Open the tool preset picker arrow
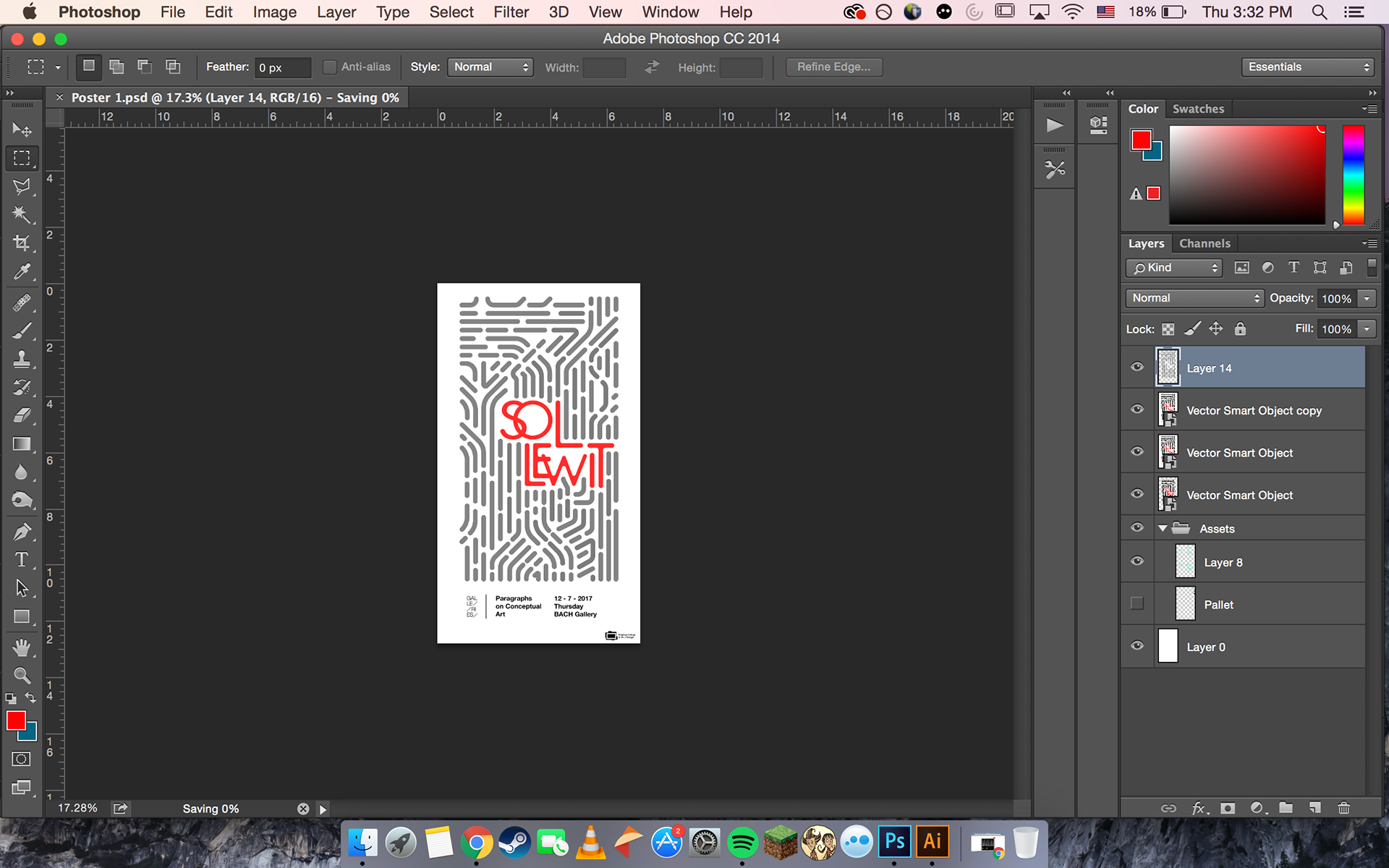The height and width of the screenshot is (868, 1389). [58, 67]
